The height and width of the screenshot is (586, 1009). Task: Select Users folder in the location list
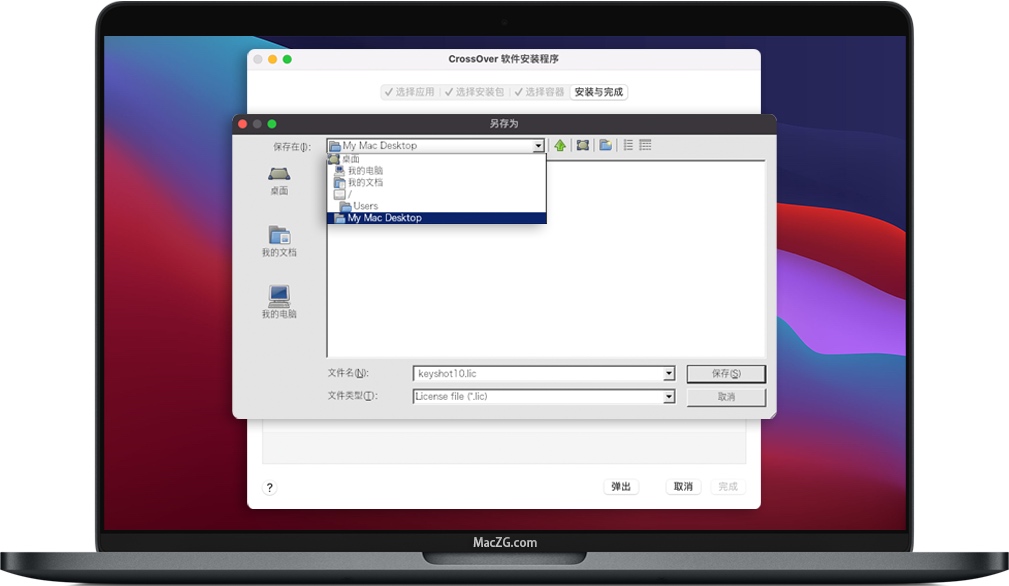click(x=365, y=206)
